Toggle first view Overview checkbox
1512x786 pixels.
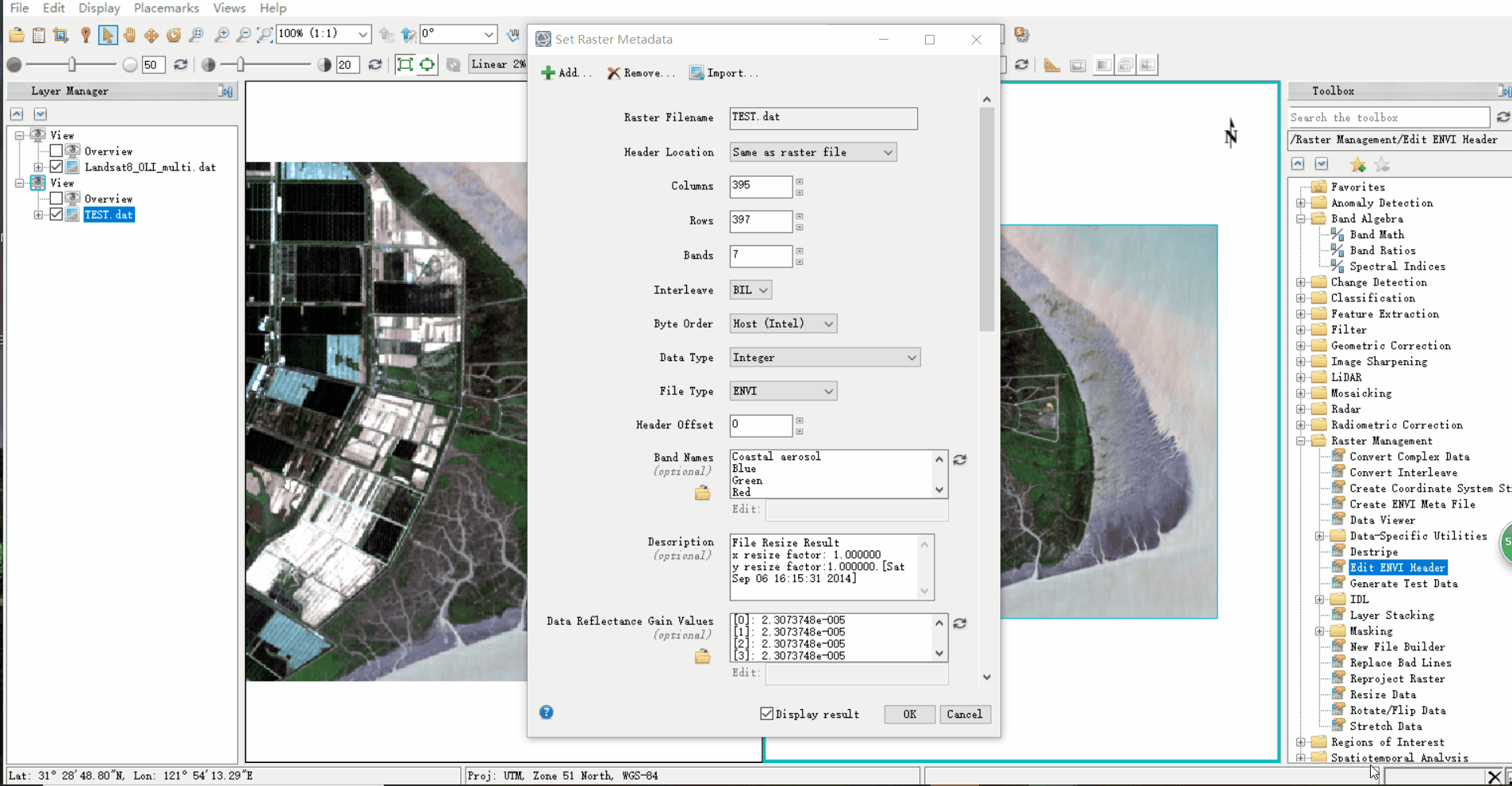pos(56,151)
